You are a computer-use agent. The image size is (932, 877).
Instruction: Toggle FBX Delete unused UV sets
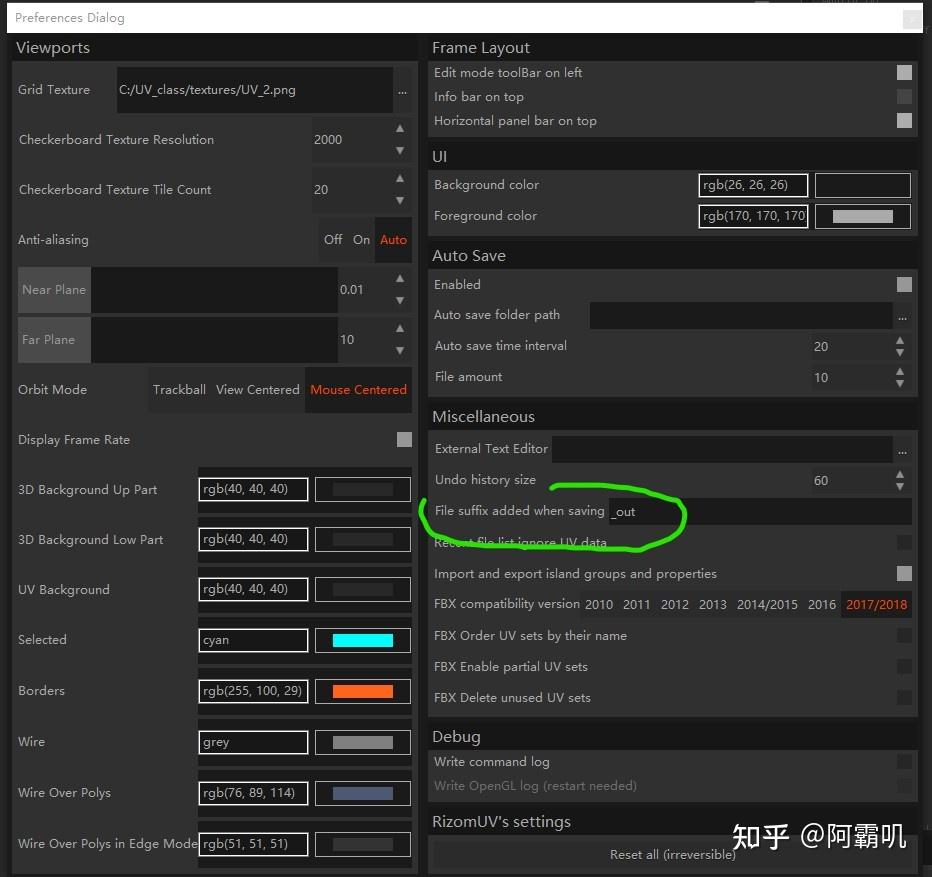pyautogui.click(x=904, y=697)
